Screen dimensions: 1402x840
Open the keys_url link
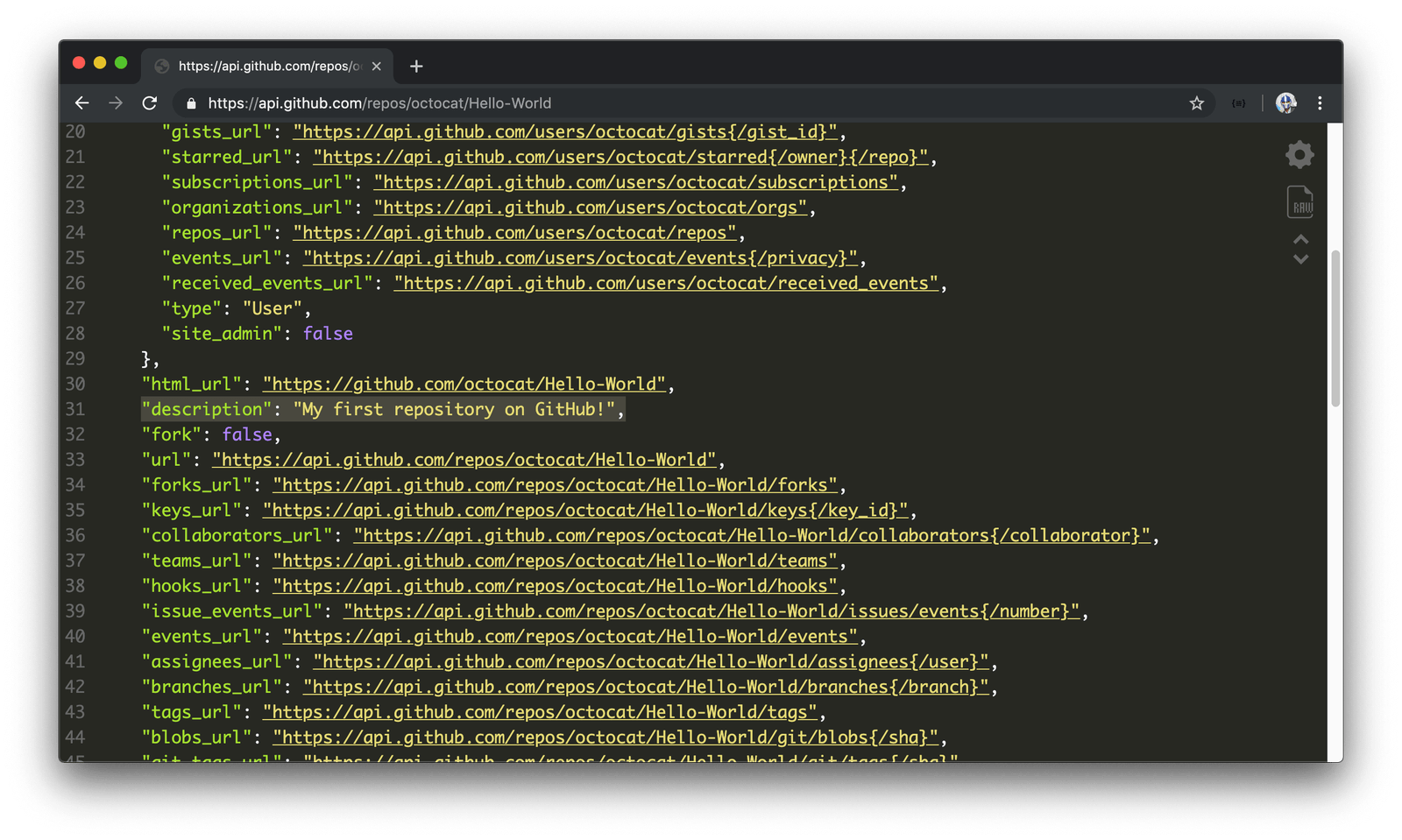(x=585, y=511)
